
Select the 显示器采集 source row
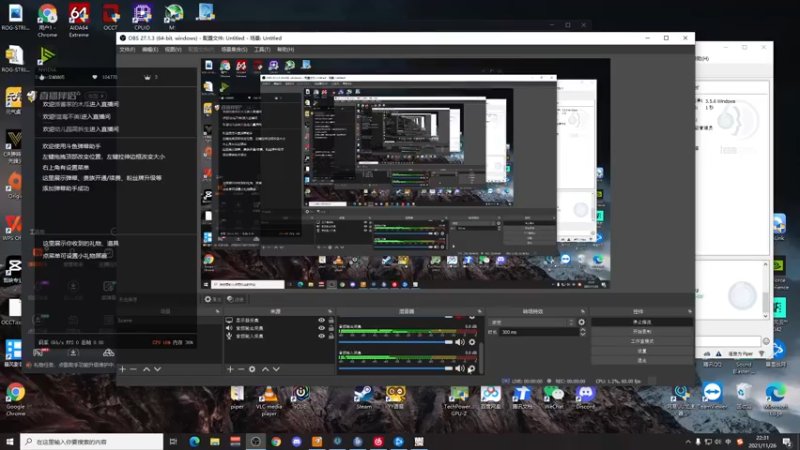coord(279,320)
